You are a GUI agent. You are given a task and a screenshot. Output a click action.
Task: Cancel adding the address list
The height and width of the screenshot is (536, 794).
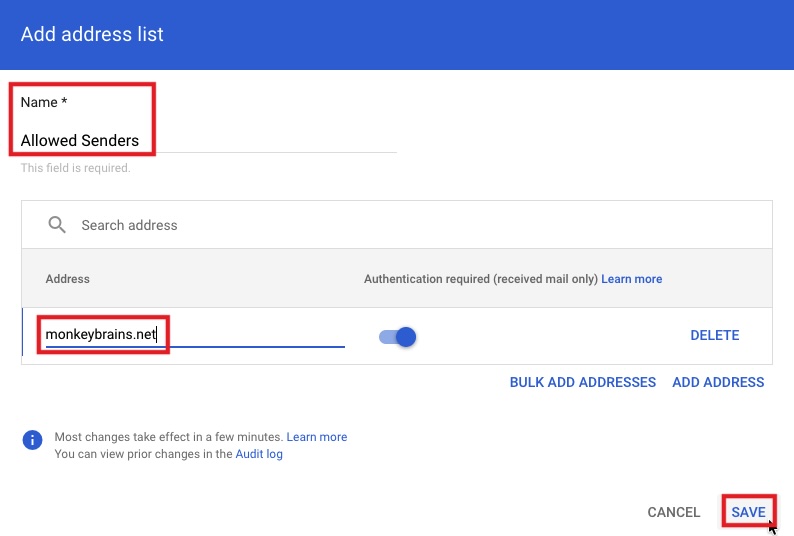674,512
